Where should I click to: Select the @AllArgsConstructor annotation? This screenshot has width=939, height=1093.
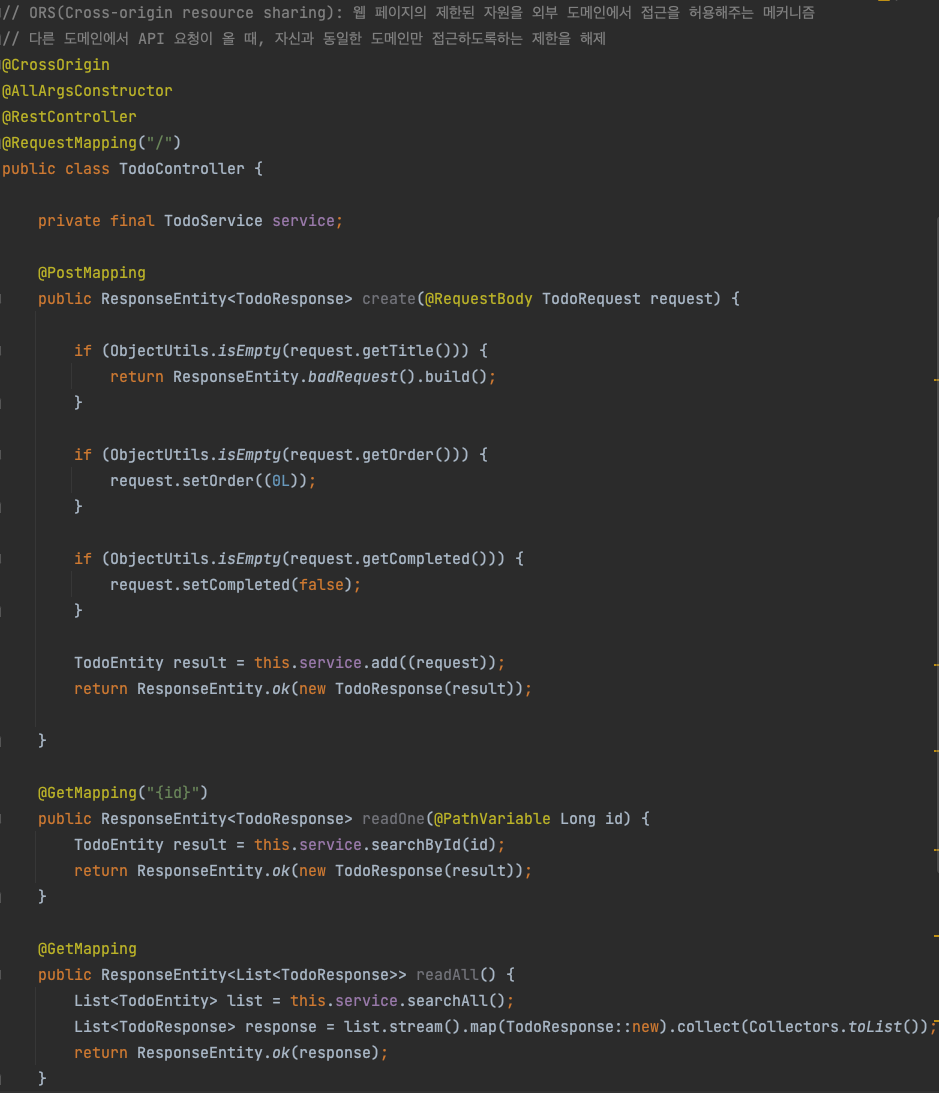[x=87, y=91]
